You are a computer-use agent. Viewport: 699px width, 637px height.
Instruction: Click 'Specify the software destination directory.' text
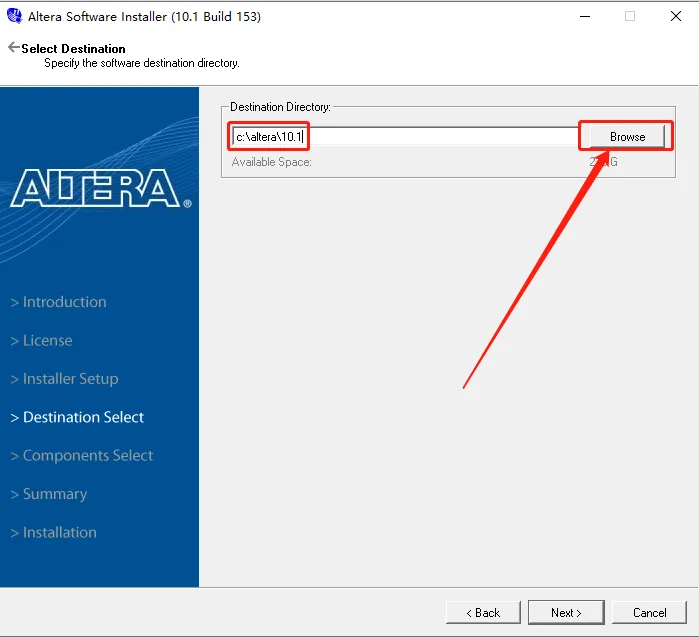(x=142, y=63)
